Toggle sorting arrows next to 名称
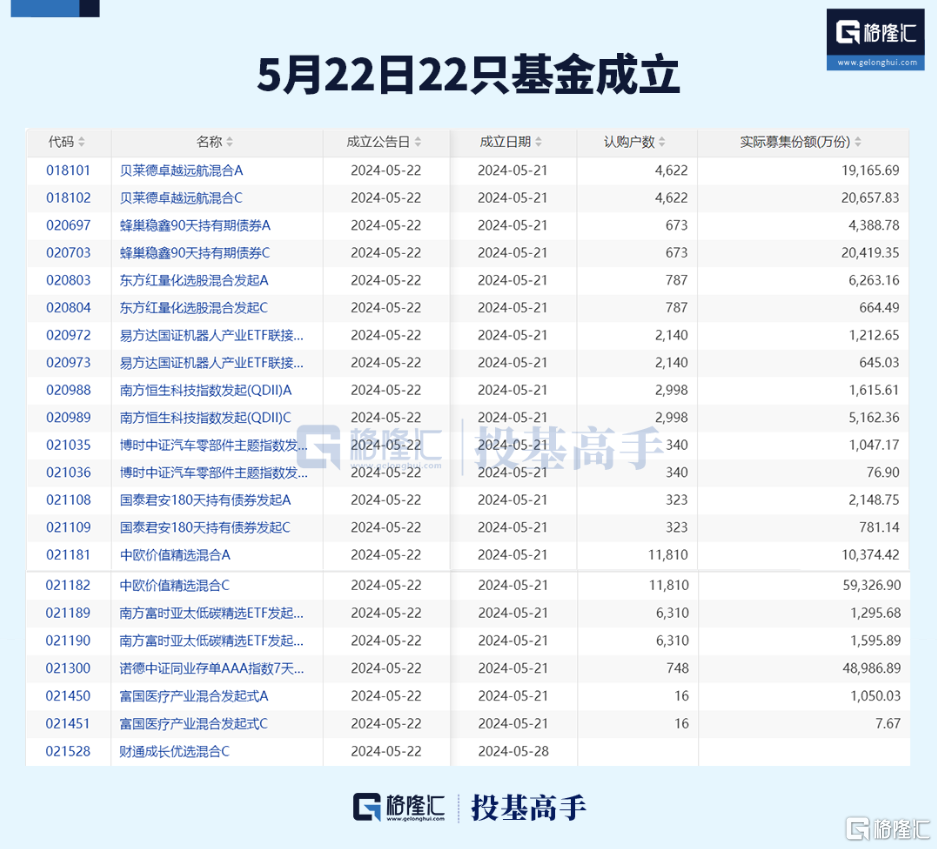This screenshot has width=937, height=849. pos(230,142)
